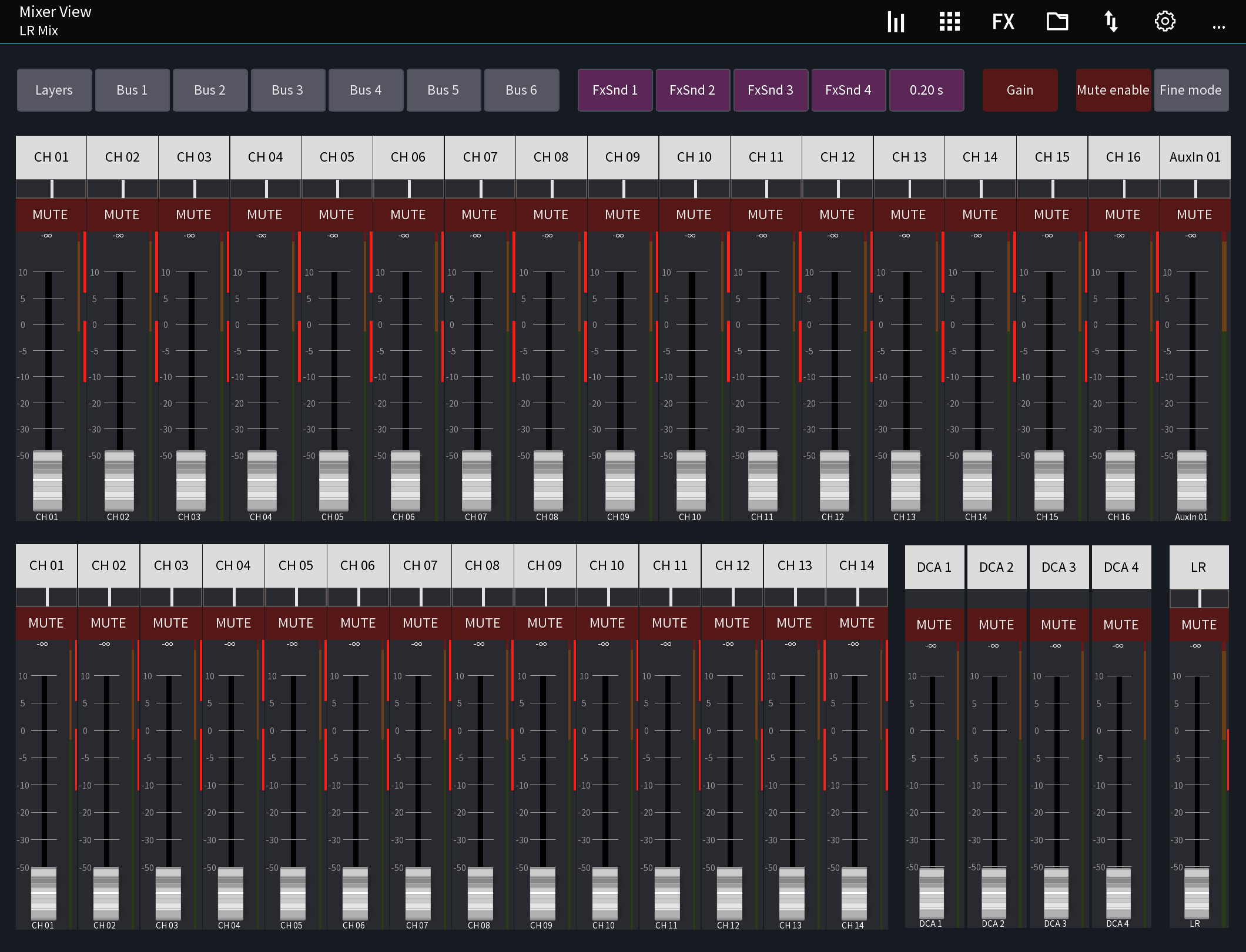The width and height of the screenshot is (1246, 952).
Task: Open the scenes and snapshots browser
Action: pos(1057,21)
